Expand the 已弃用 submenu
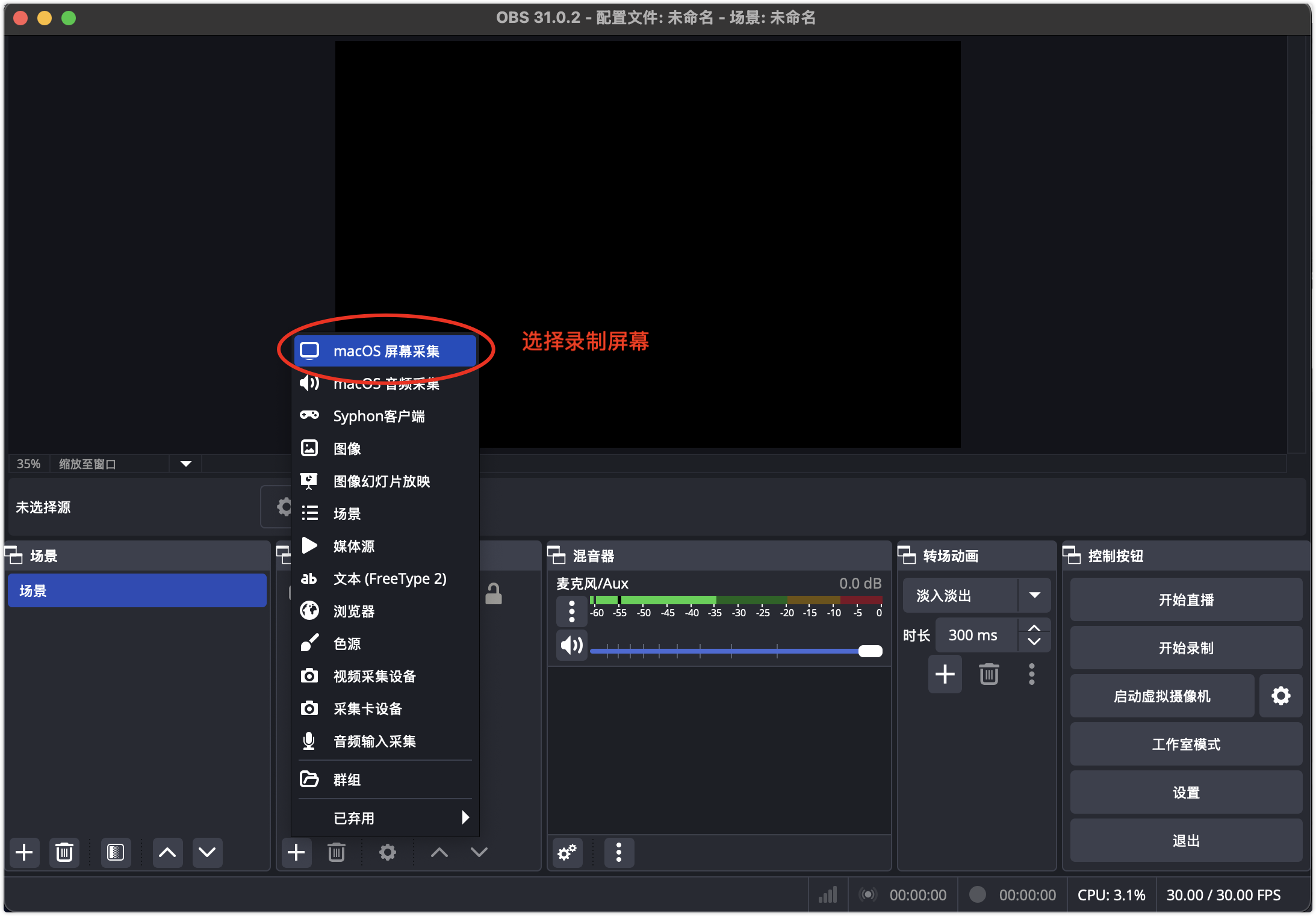Screen dimensions: 1316x916 [x=385, y=818]
